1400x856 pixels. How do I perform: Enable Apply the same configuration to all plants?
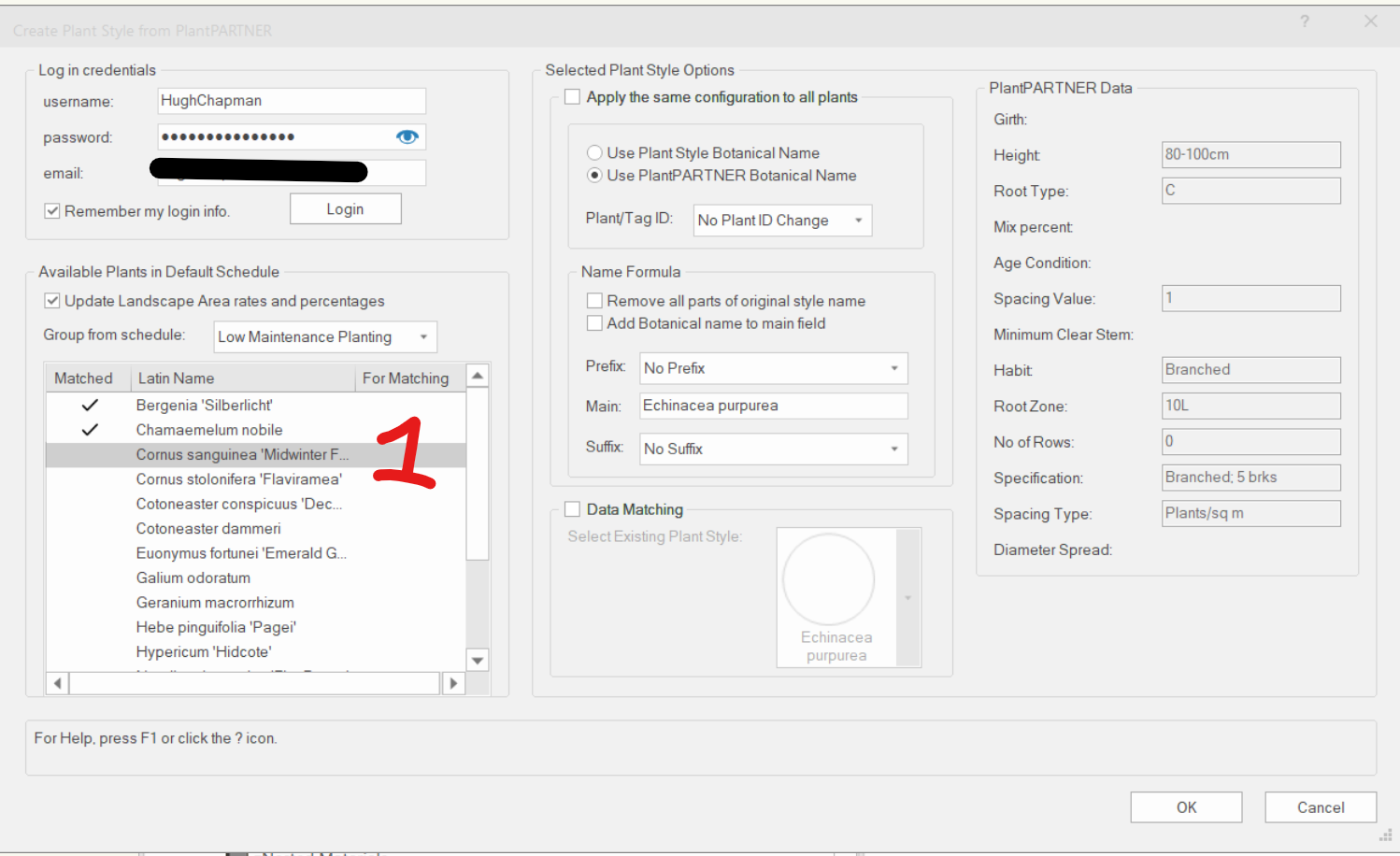coord(573,97)
